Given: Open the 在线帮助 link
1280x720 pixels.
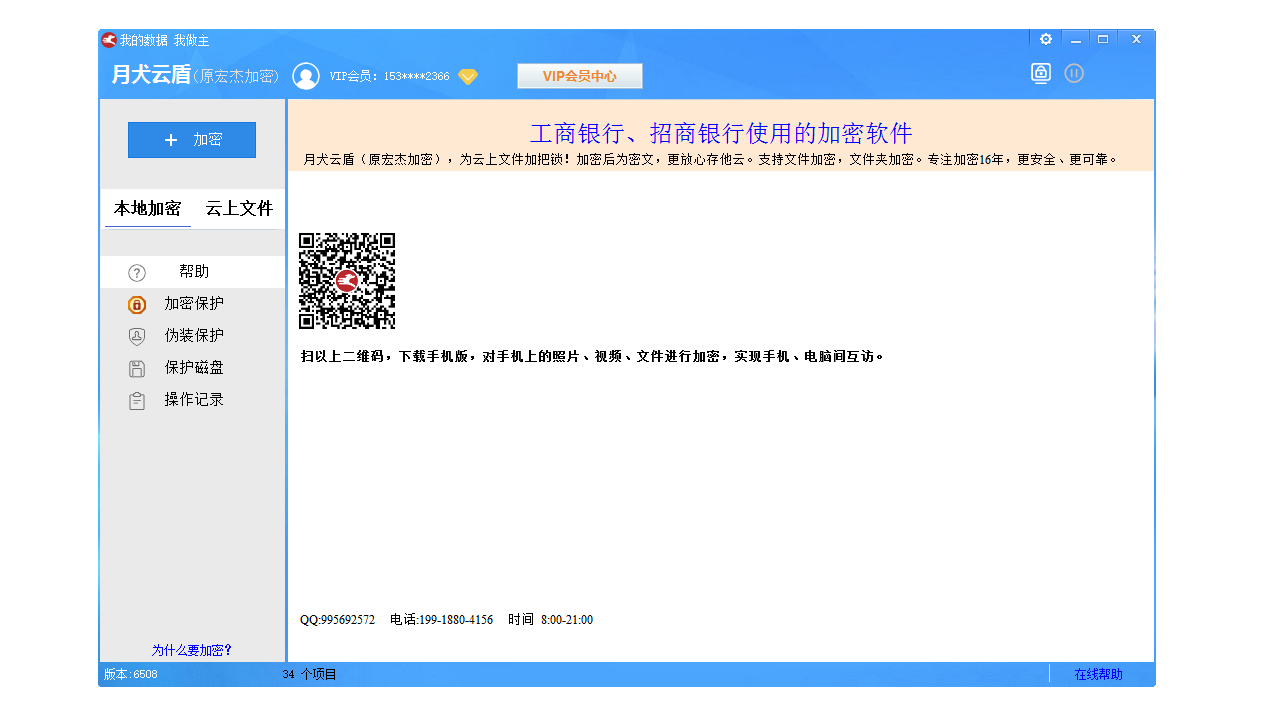Looking at the screenshot, I should (1096, 674).
